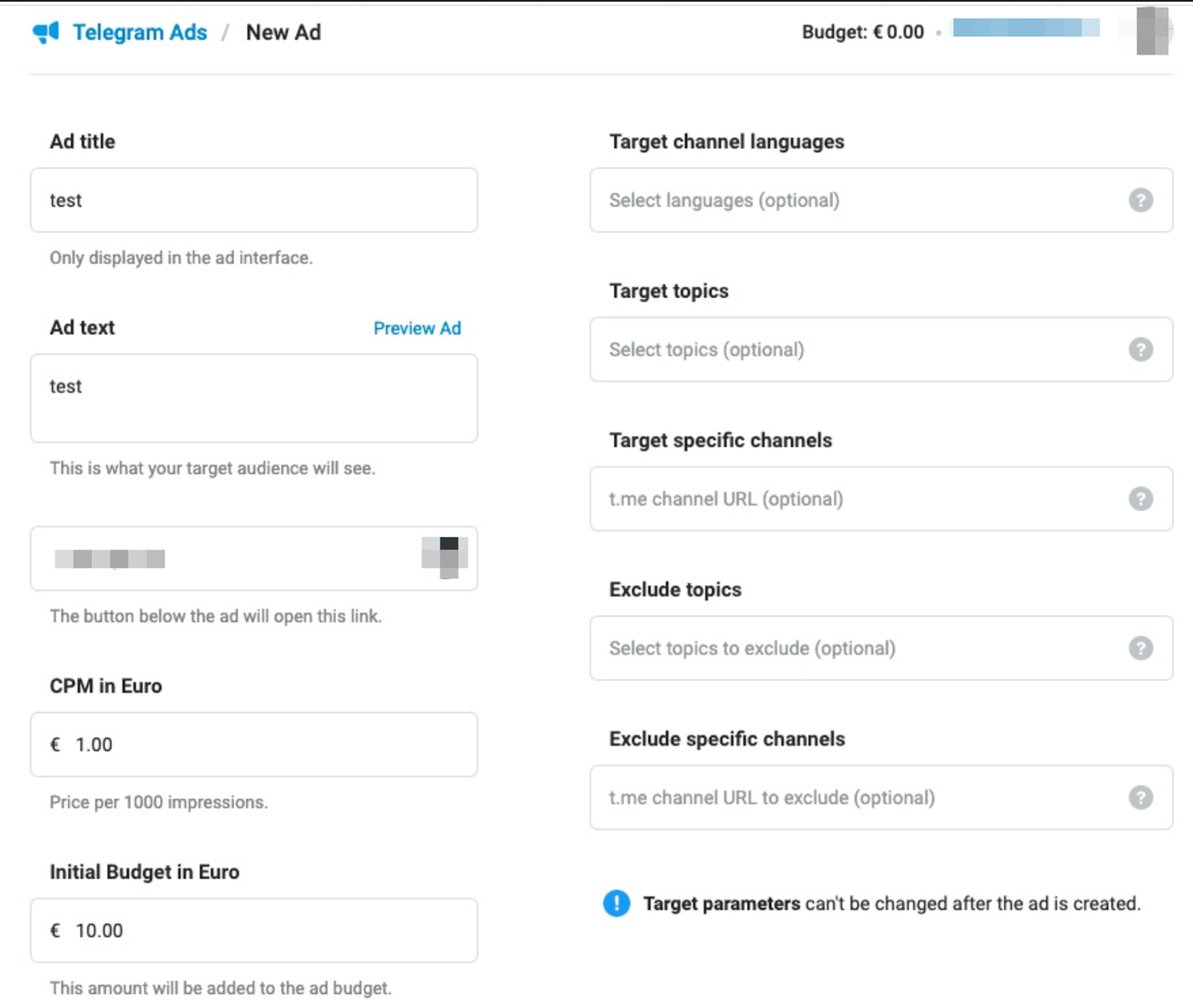This screenshot has height=1008, width=1193.
Task: Focus the Ad text area
Action: click(254, 398)
